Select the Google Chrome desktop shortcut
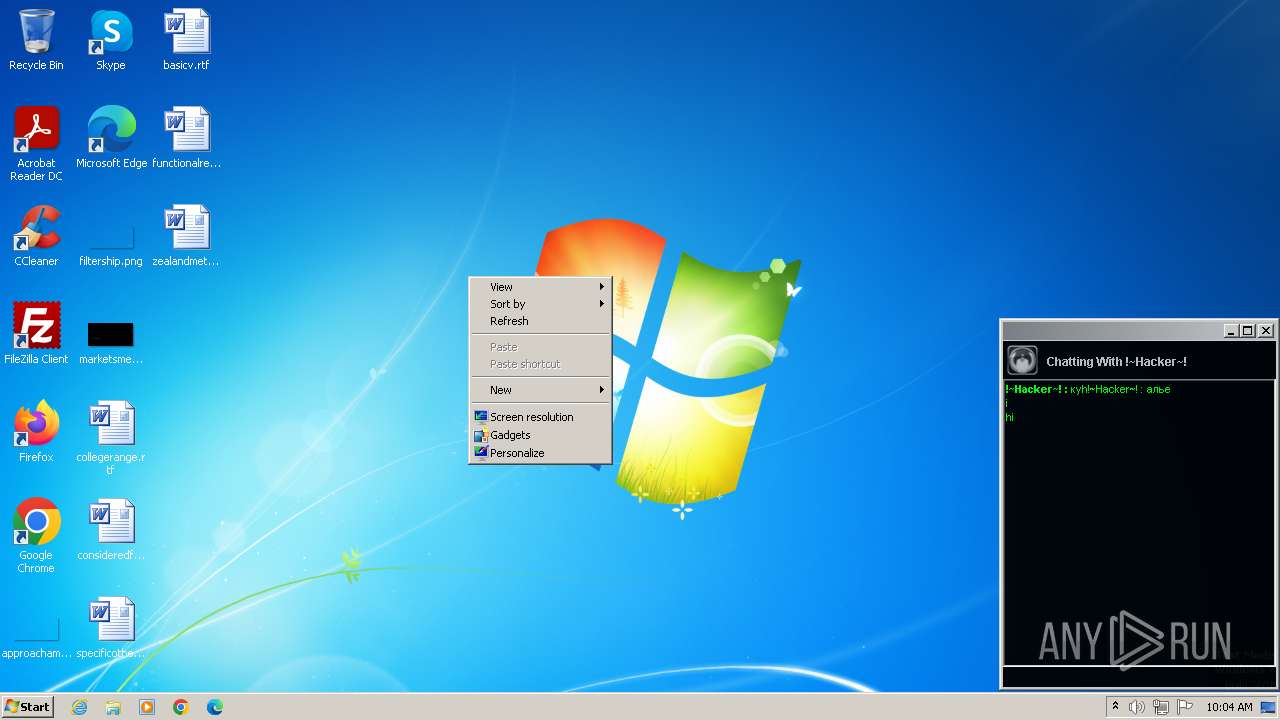Image resolution: width=1280 pixels, height=720 pixels. (36, 536)
